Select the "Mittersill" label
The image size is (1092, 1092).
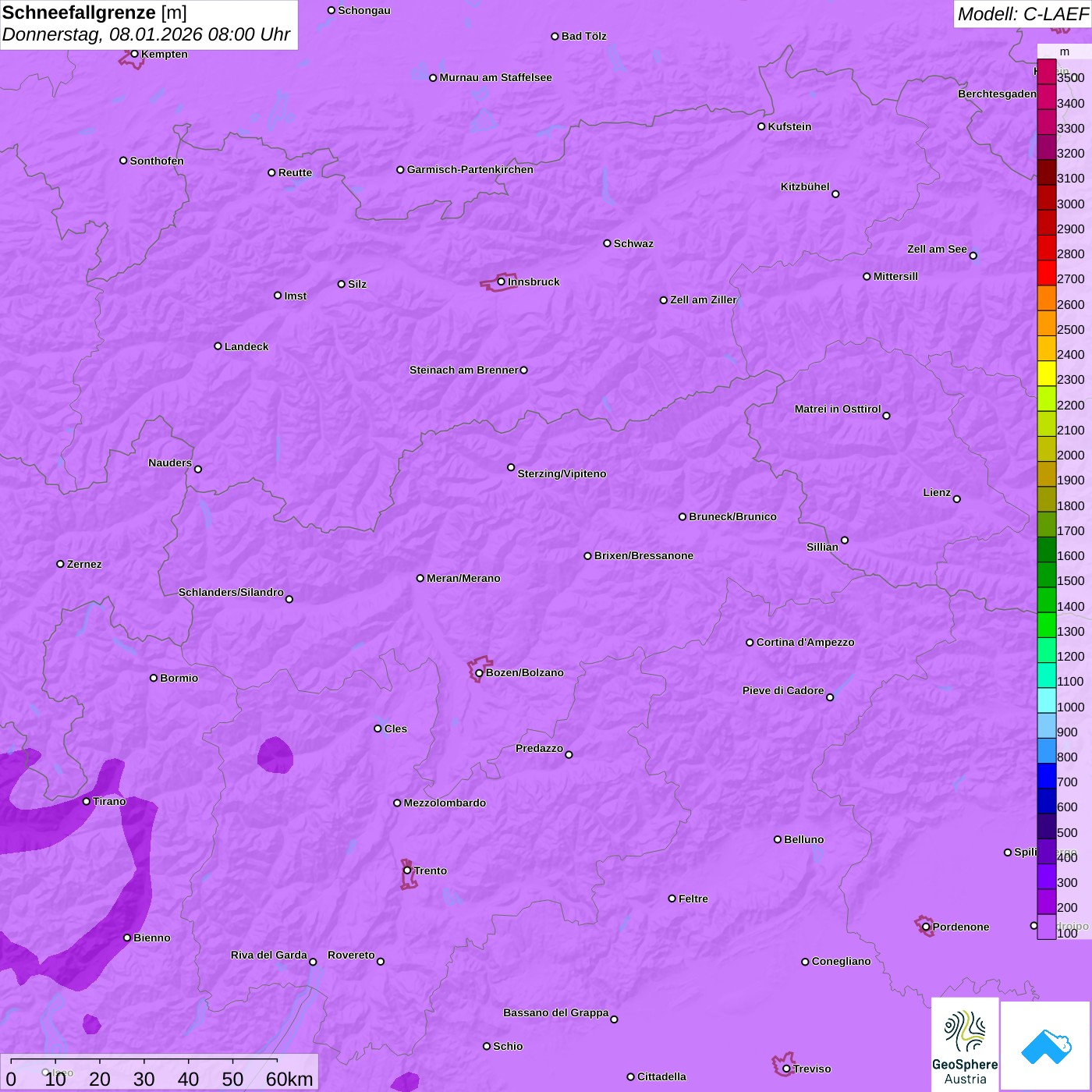click(895, 276)
